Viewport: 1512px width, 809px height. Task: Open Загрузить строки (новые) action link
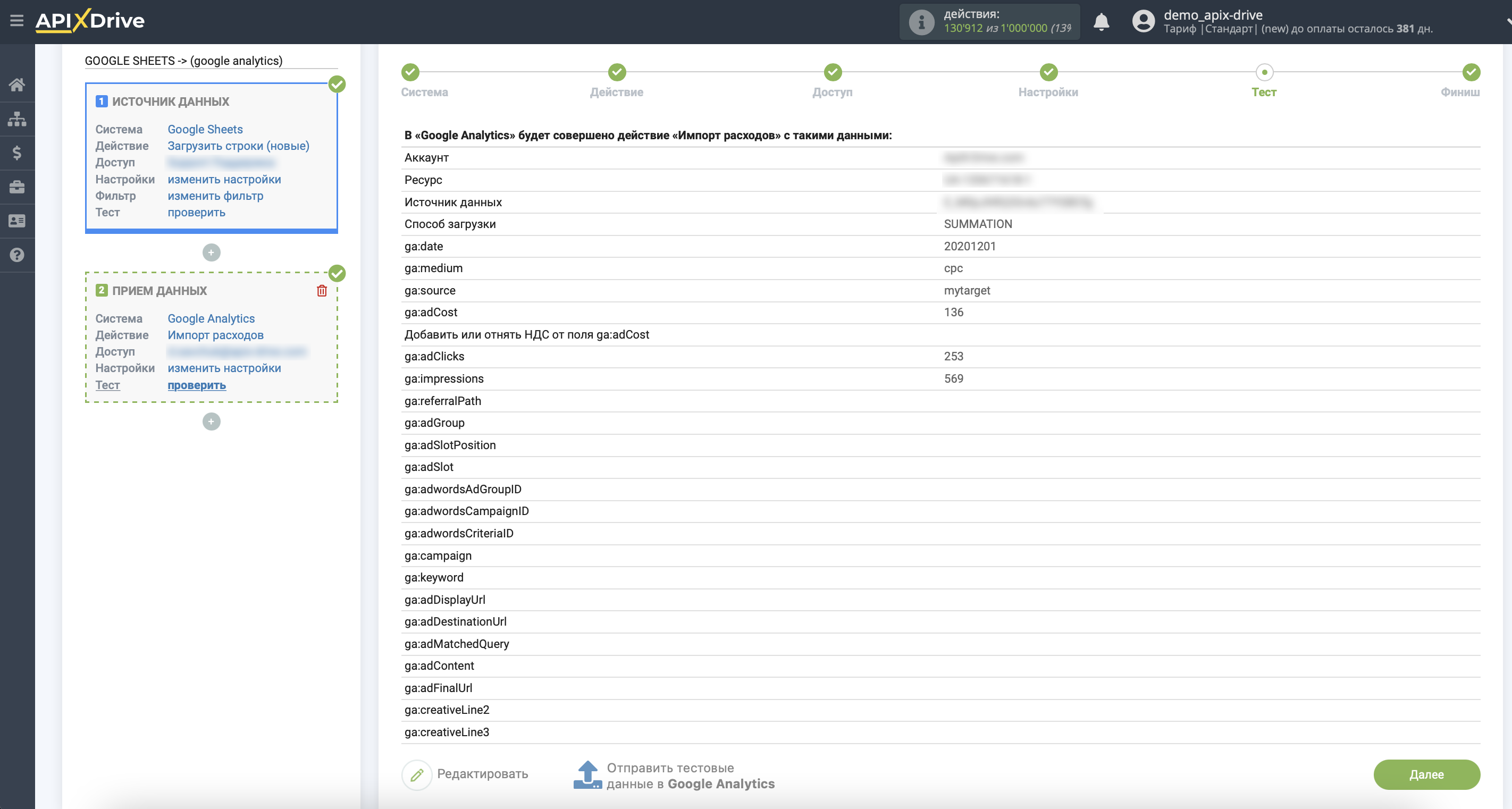[x=238, y=146]
